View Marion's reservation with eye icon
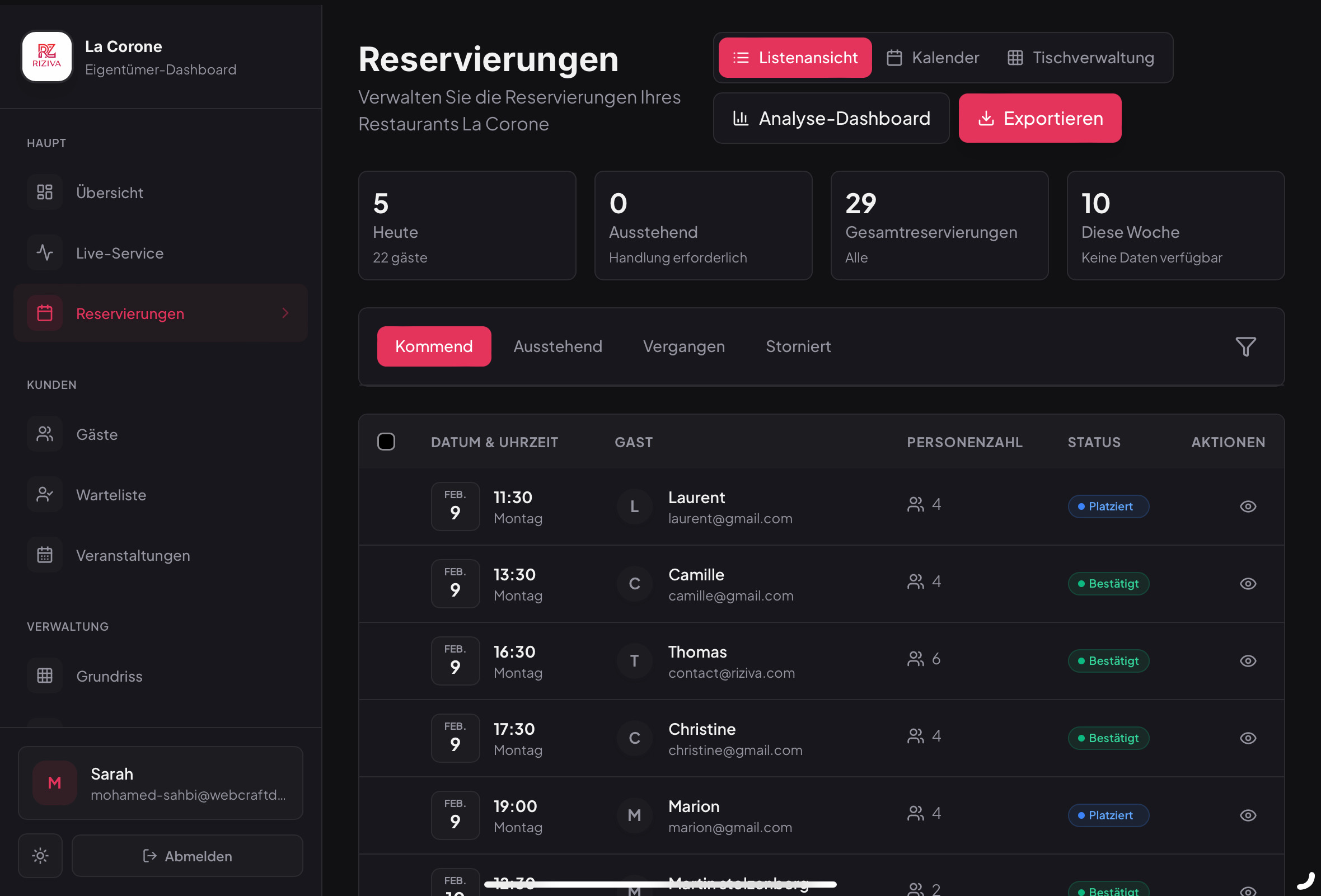 pos(1248,815)
